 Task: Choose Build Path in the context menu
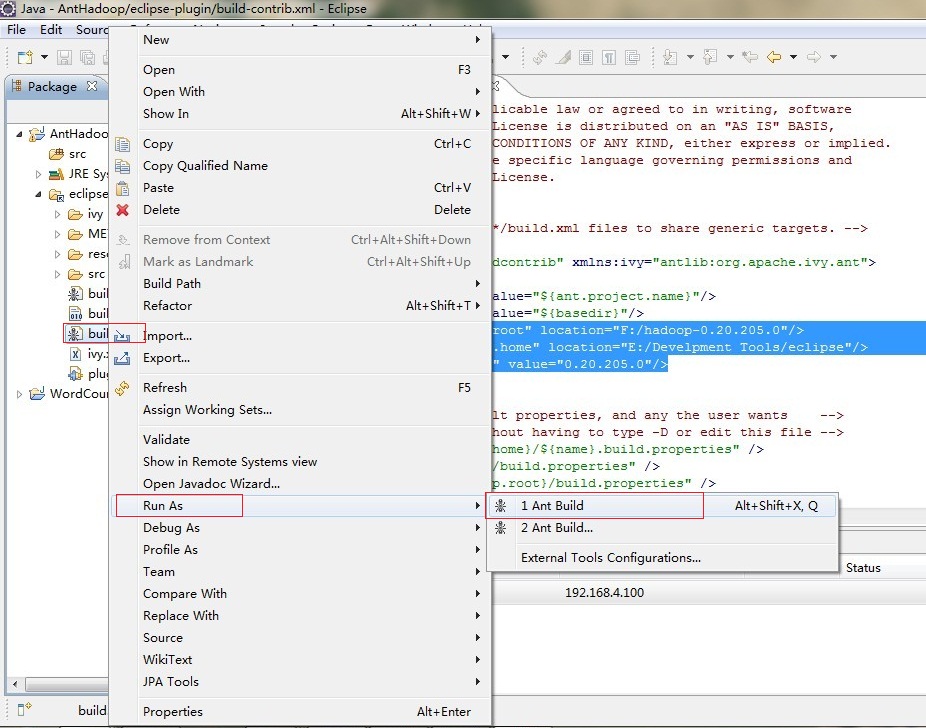301,283
